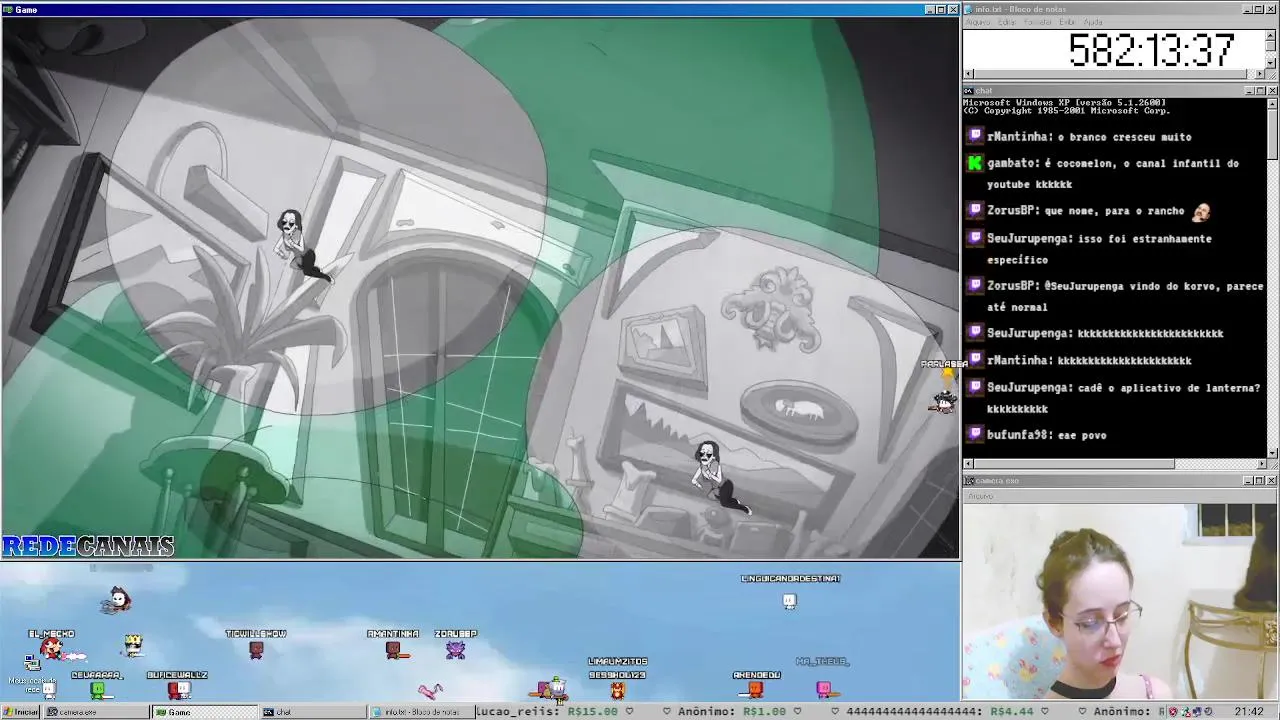Open the Arquivo menu in Notepad
Image resolution: width=1280 pixels, height=720 pixels.
977,22
